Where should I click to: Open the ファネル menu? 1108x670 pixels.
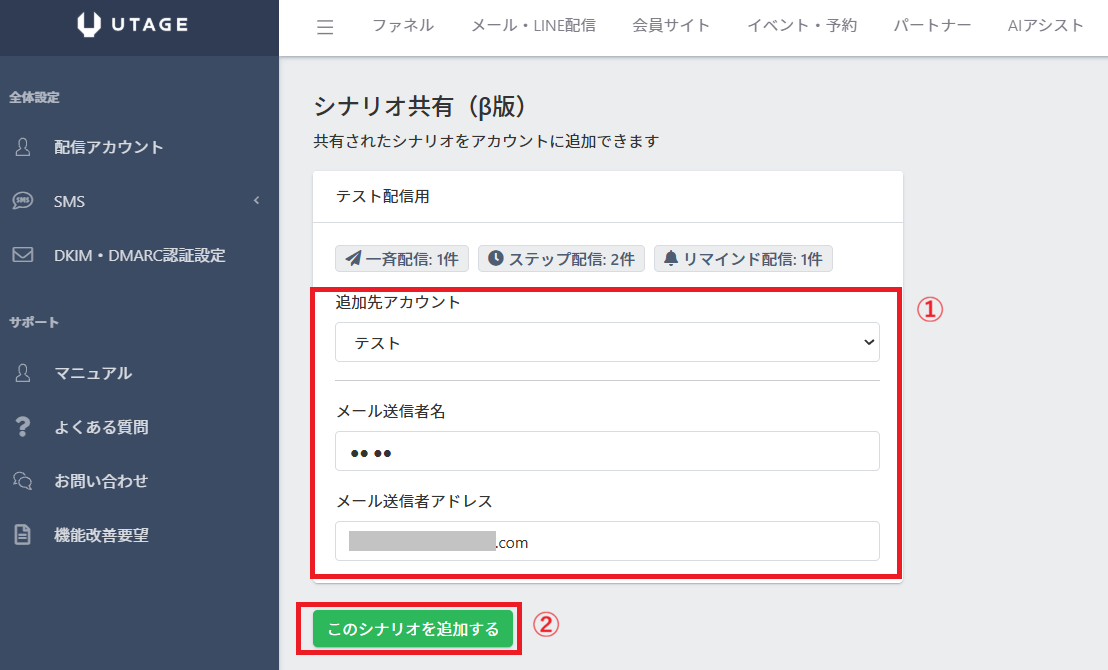coord(403,26)
